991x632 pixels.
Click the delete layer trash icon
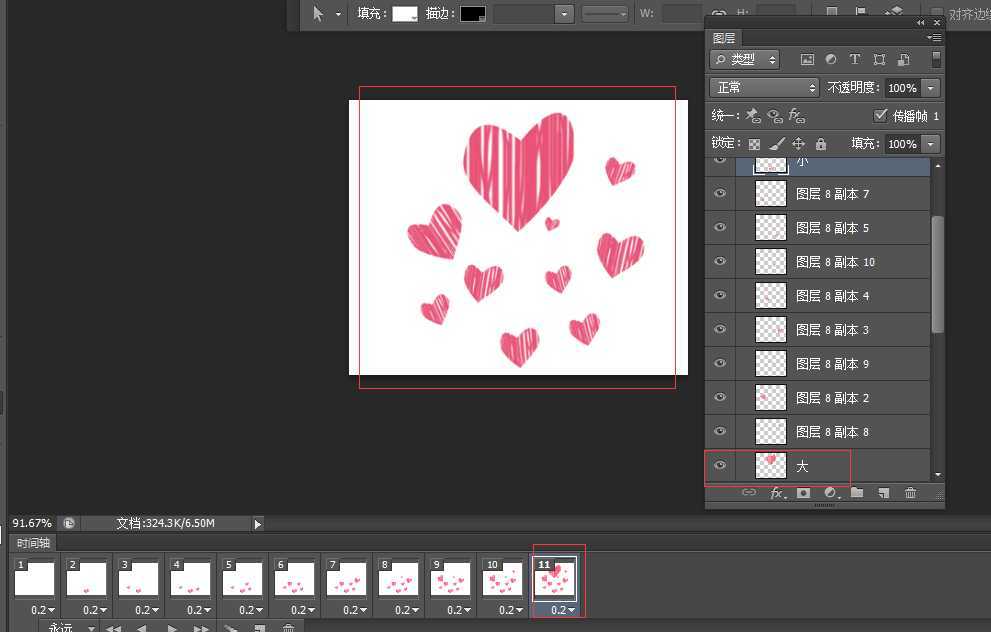point(910,493)
